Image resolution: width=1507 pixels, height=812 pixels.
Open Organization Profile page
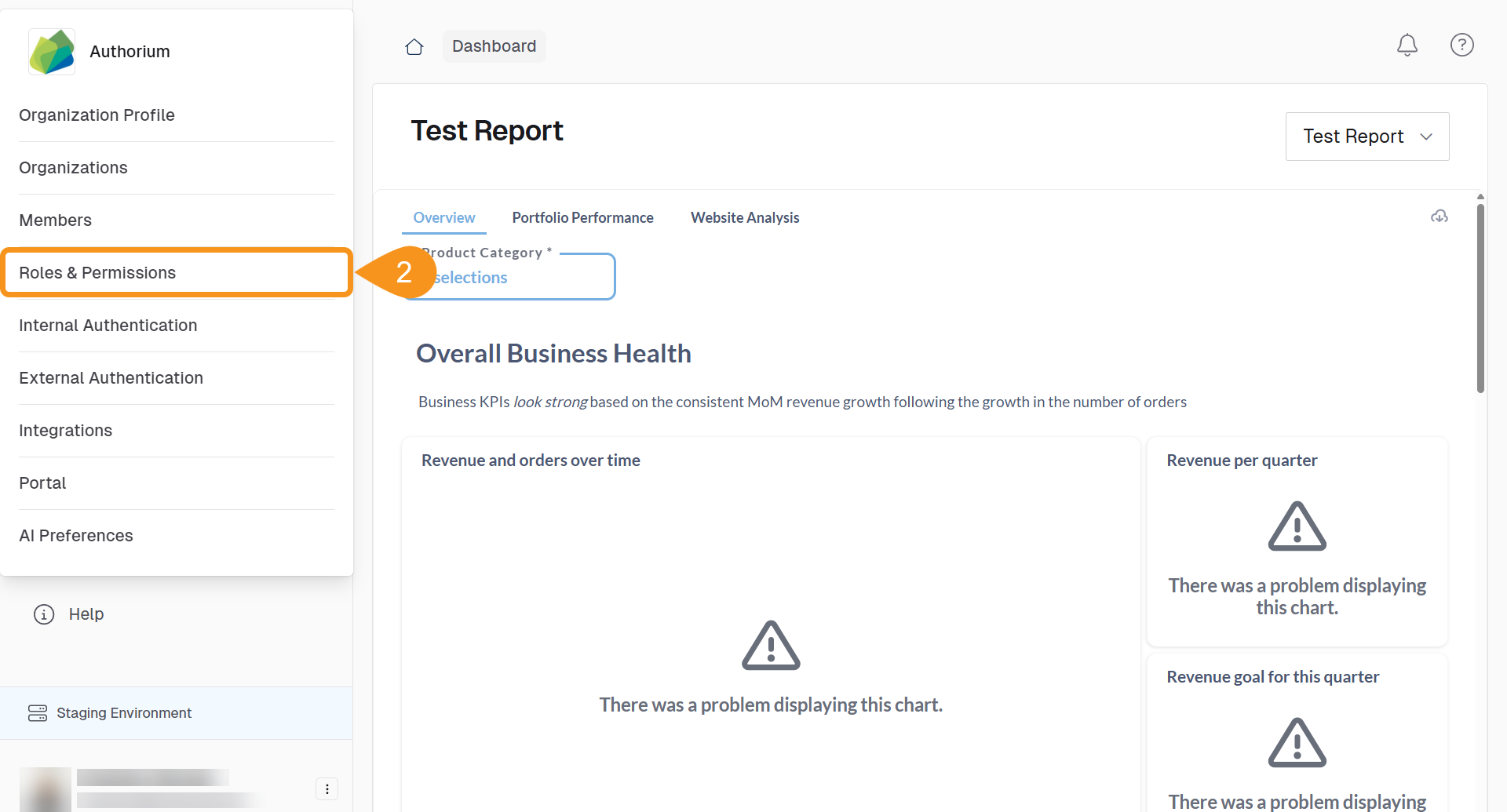tap(97, 115)
